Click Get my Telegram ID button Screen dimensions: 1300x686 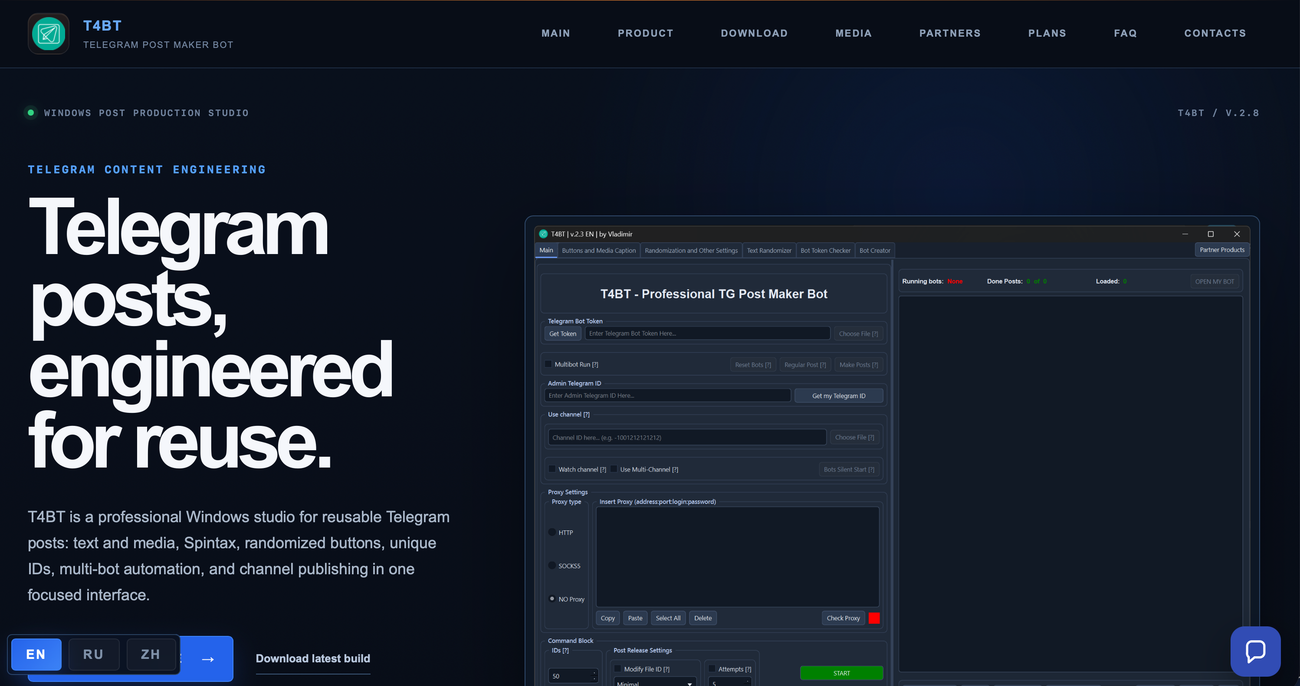[839, 396]
